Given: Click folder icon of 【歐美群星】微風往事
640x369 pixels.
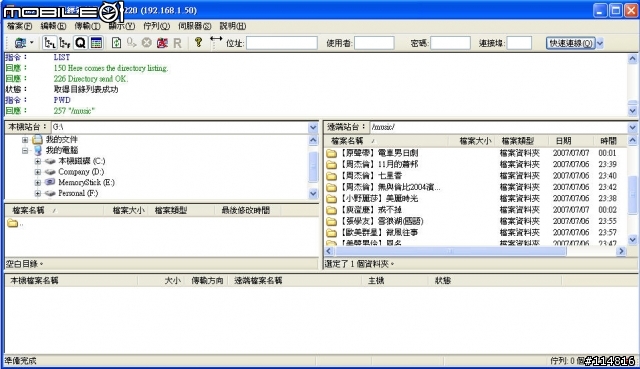Looking at the screenshot, I should [331, 233].
